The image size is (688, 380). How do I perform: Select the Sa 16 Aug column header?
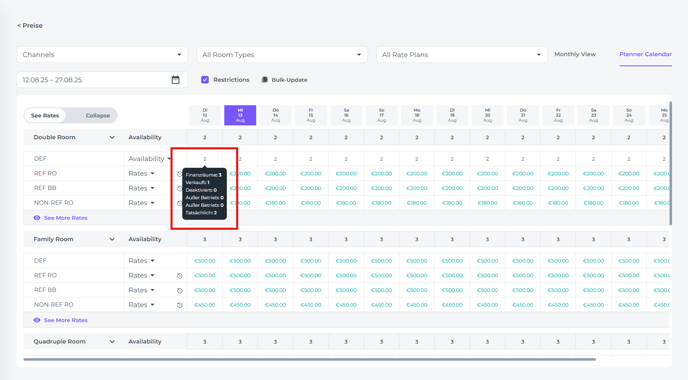[346, 115]
